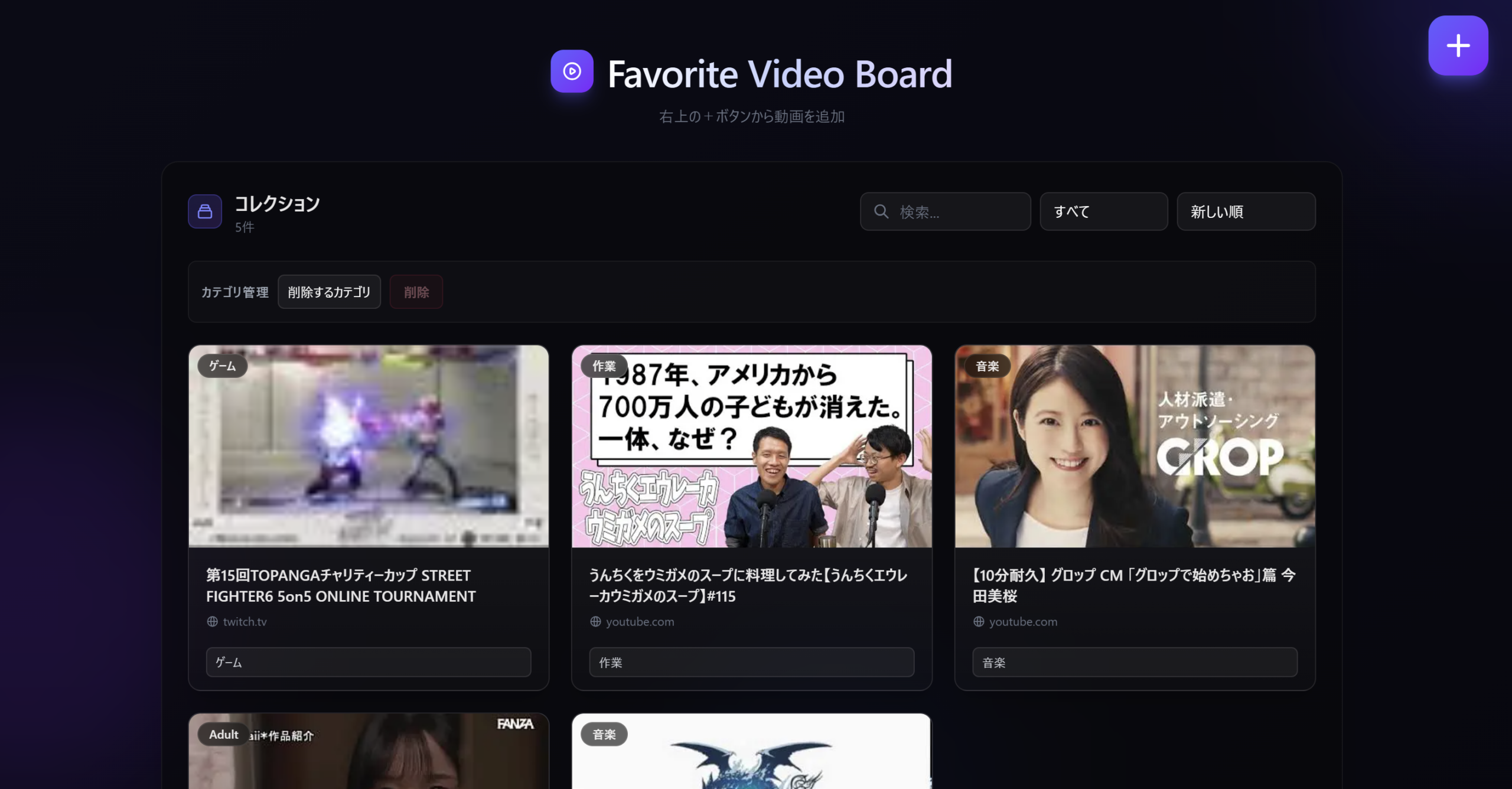Click the collection box icon
Image resolution: width=1512 pixels, height=789 pixels.
tap(205, 211)
